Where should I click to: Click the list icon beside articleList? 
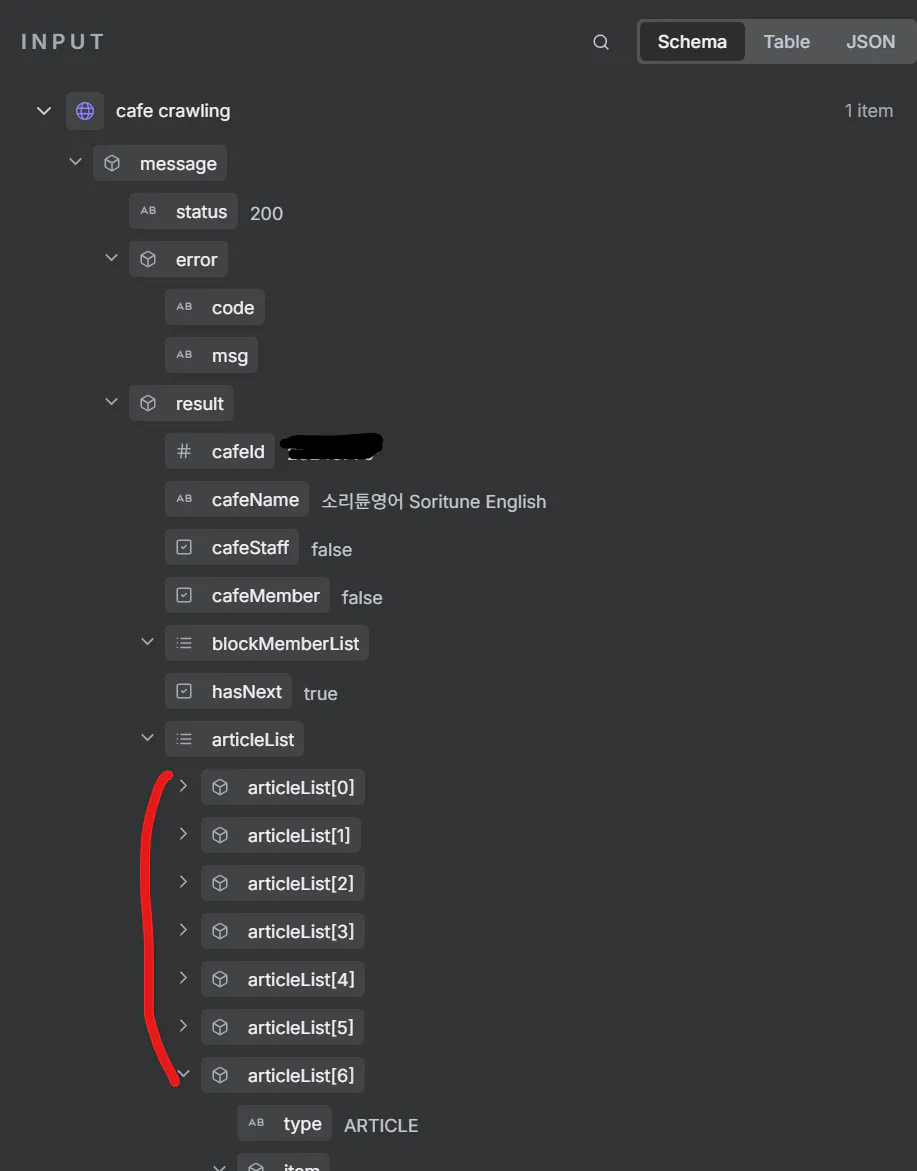point(184,740)
